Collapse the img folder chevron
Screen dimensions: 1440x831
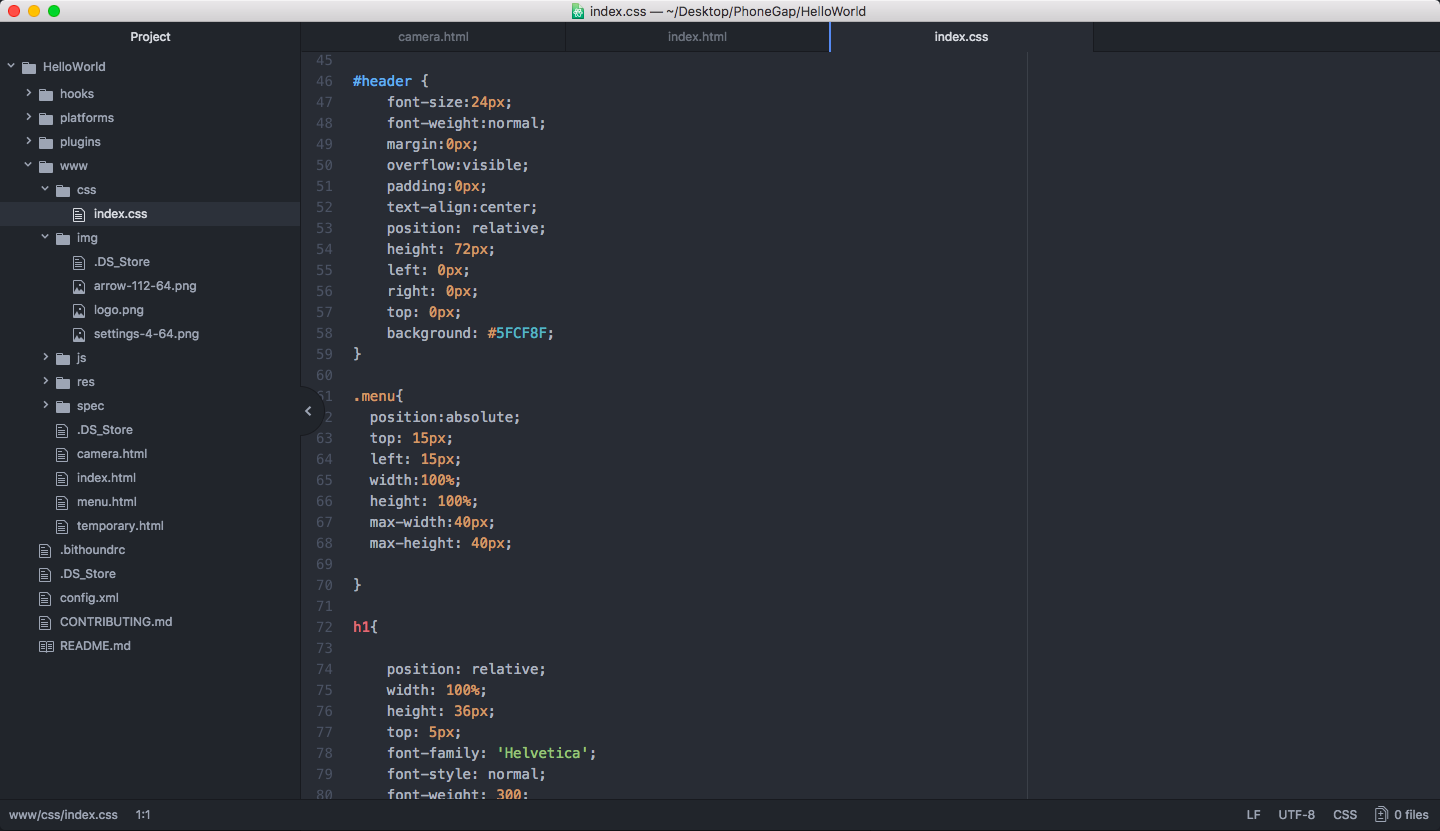(46, 237)
